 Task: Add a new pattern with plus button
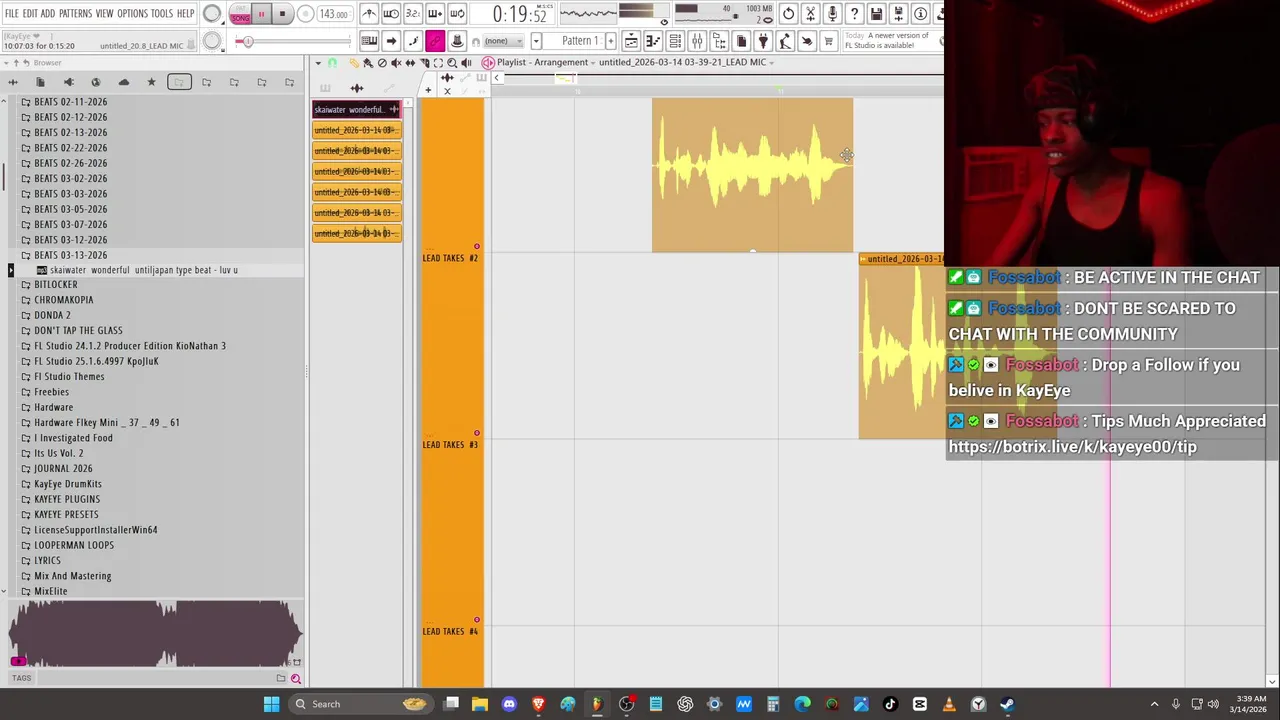tap(611, 41)
